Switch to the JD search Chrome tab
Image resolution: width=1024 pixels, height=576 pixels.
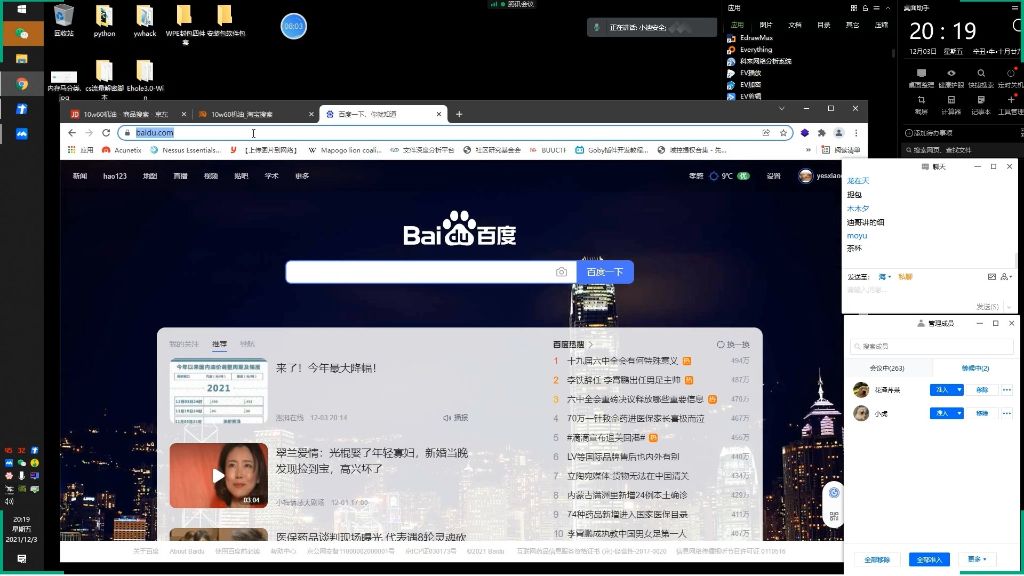point(127,114)
